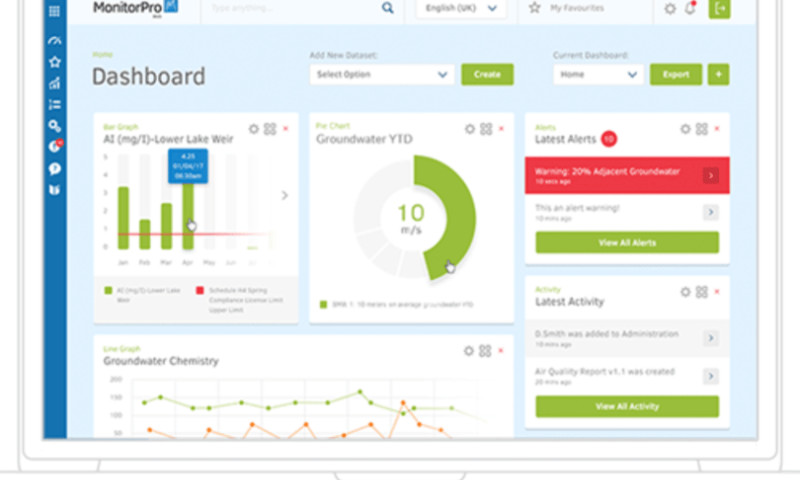Open the grid apps menu icon

click(54, 11)
